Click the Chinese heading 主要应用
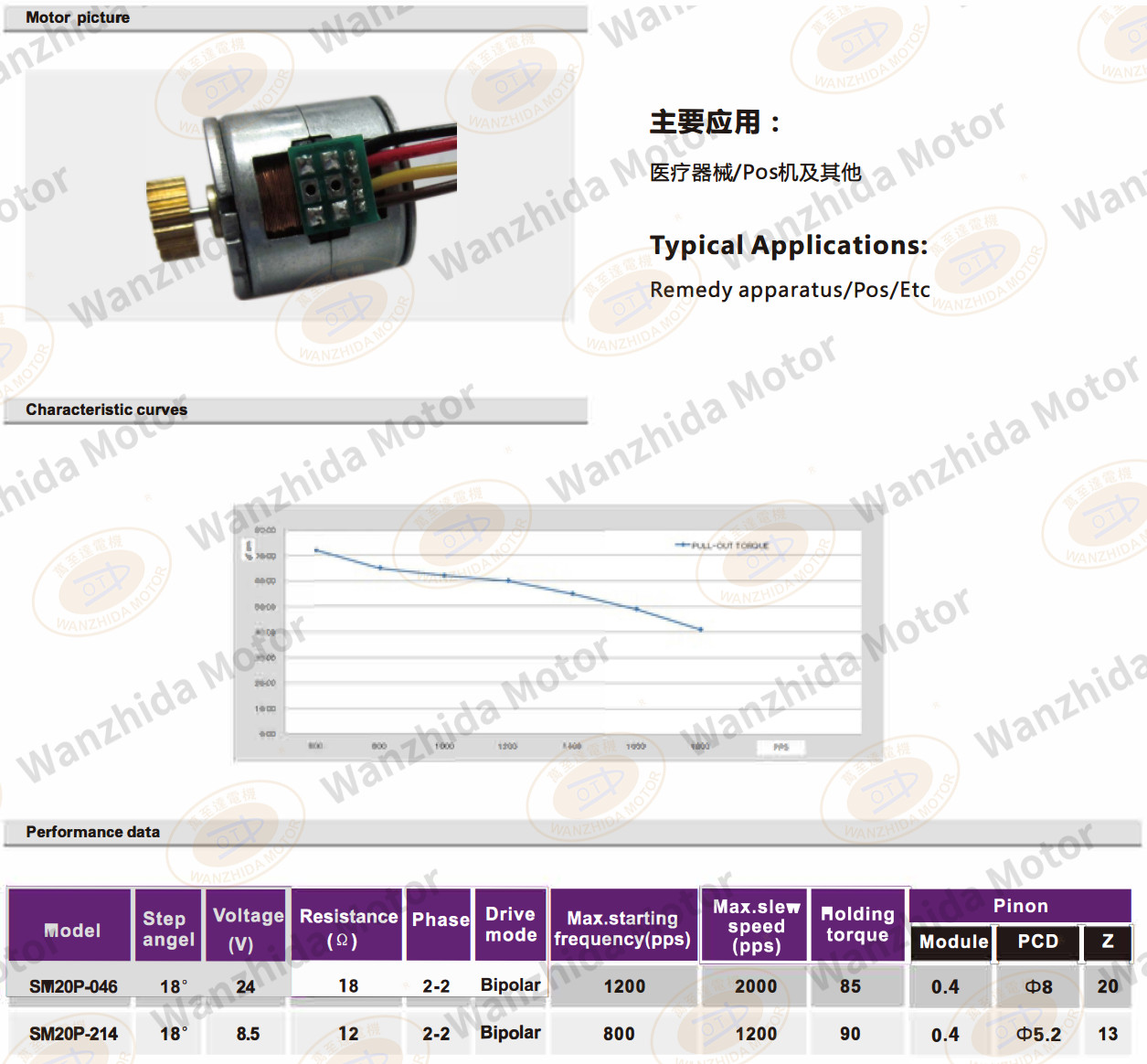1147x1064 pixels. pyautogui.click(x=715, y=122)
